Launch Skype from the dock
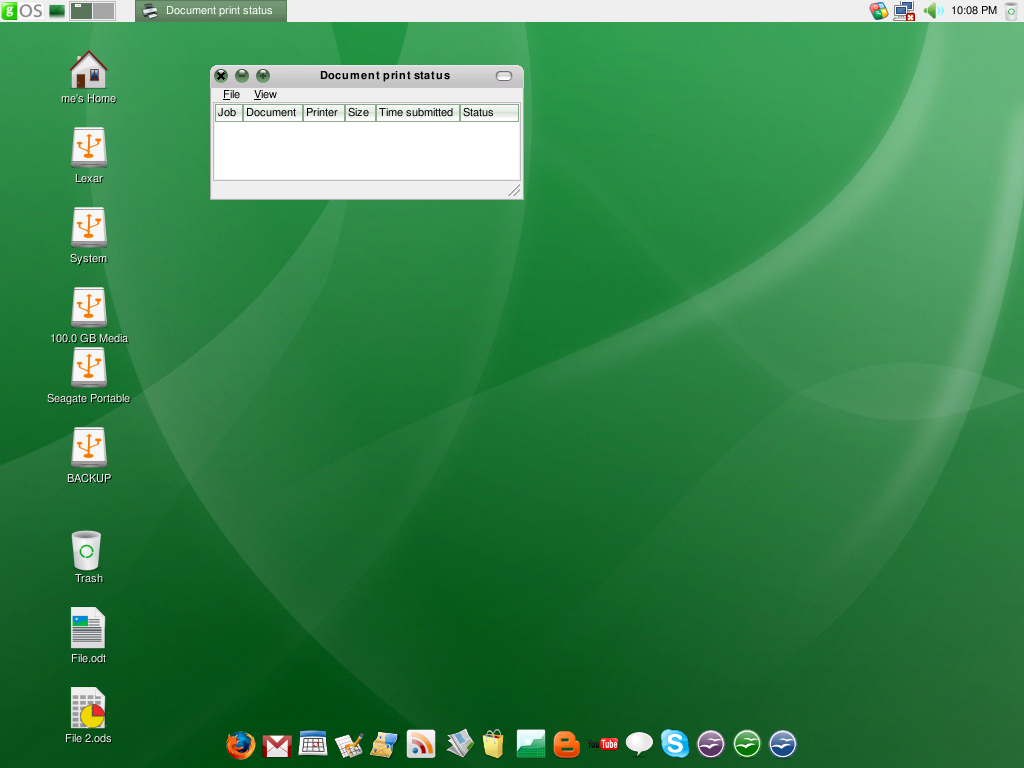This screenshot has height=768, width=1024. 674,744
